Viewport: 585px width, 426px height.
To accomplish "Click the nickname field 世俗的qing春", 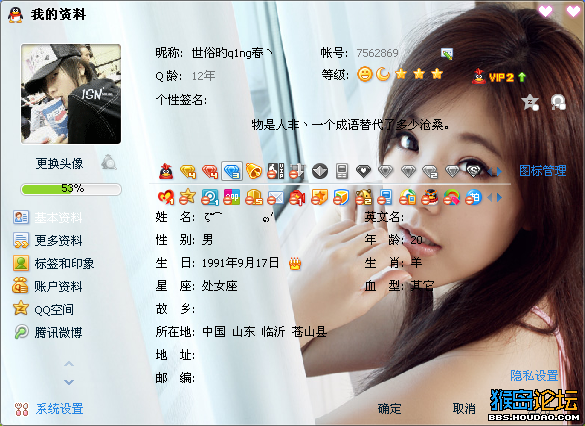I will click(232, 53).
